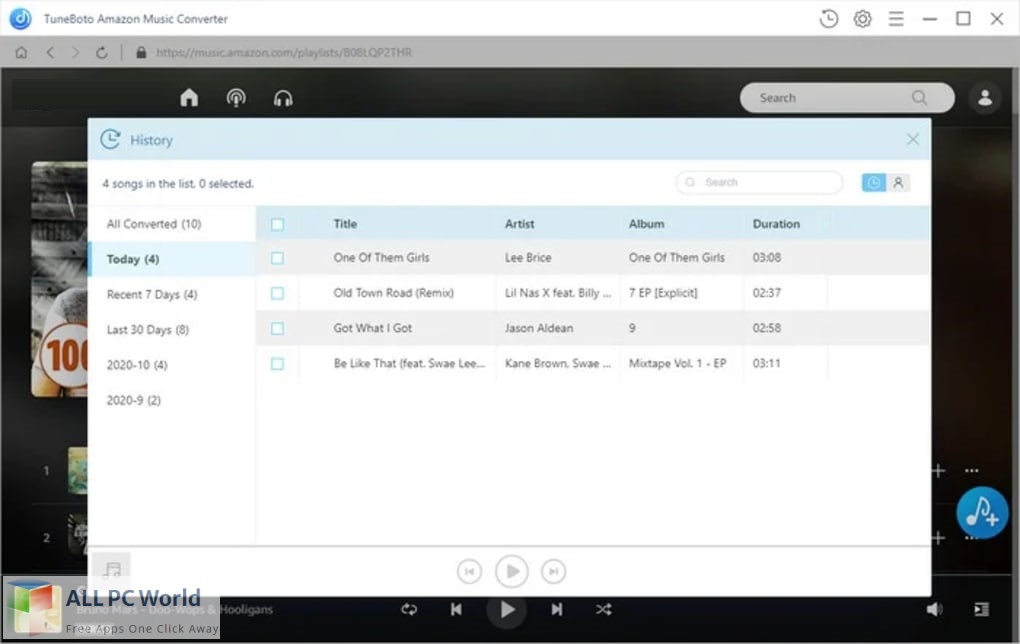Navigate forward with the right arrow
This screenshot has height=644, width=1020.
tap(75, 53)
